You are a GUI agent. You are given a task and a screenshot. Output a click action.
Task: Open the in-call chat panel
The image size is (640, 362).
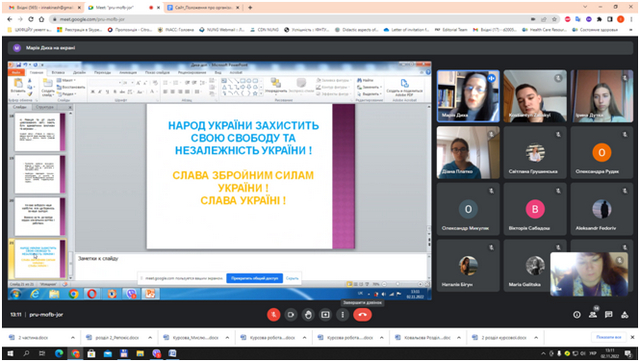click(609, 315)
